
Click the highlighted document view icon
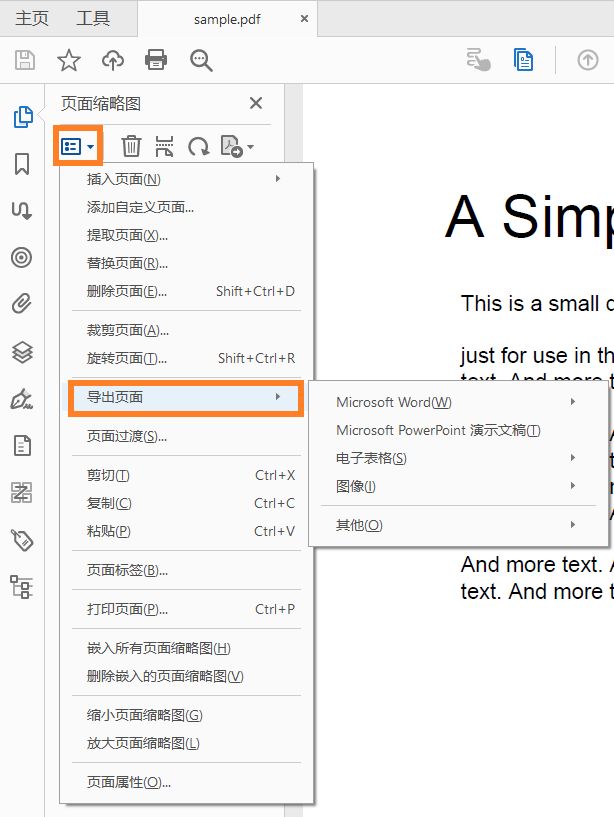coord(523,59)
